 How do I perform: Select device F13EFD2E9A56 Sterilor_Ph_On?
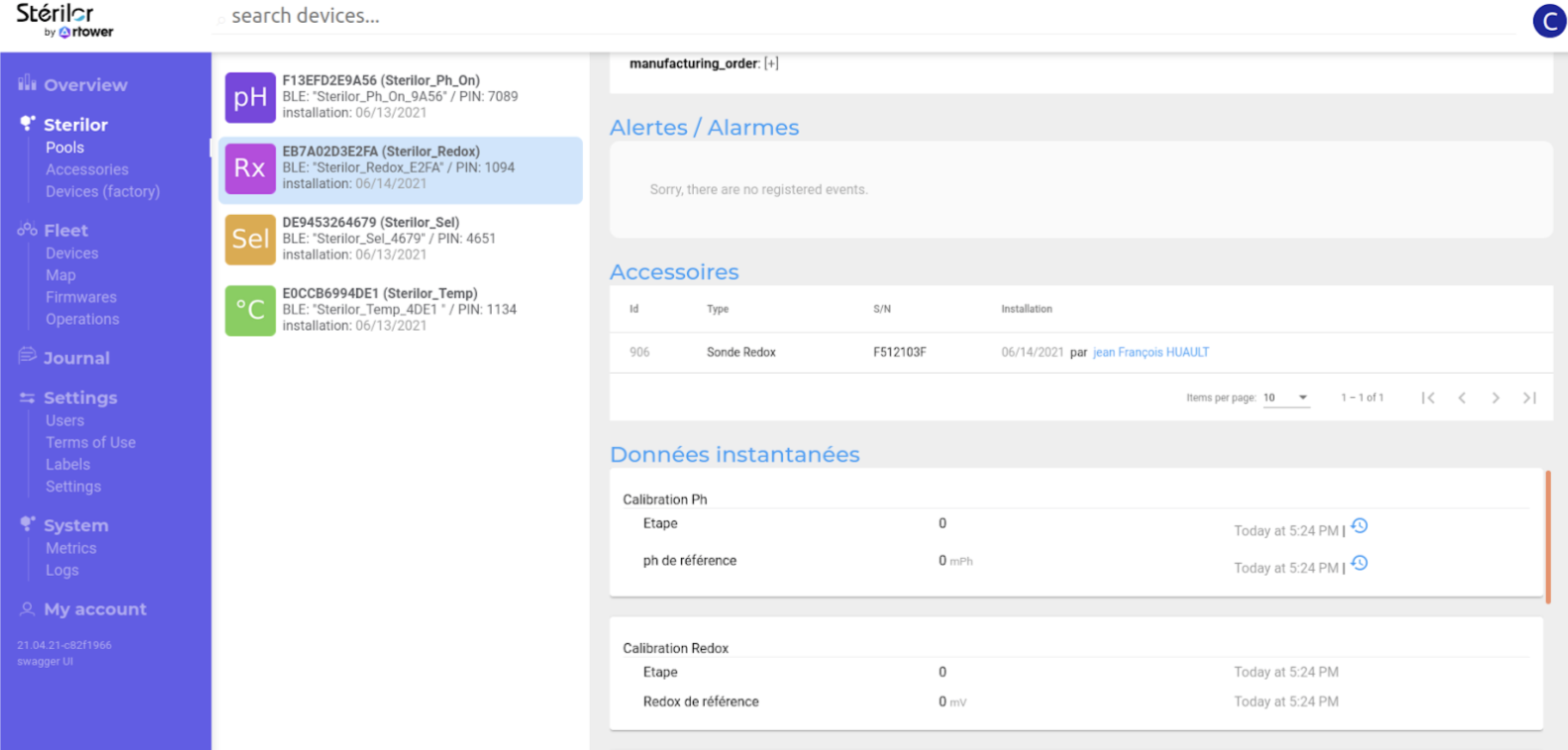[x=401, y=97]
